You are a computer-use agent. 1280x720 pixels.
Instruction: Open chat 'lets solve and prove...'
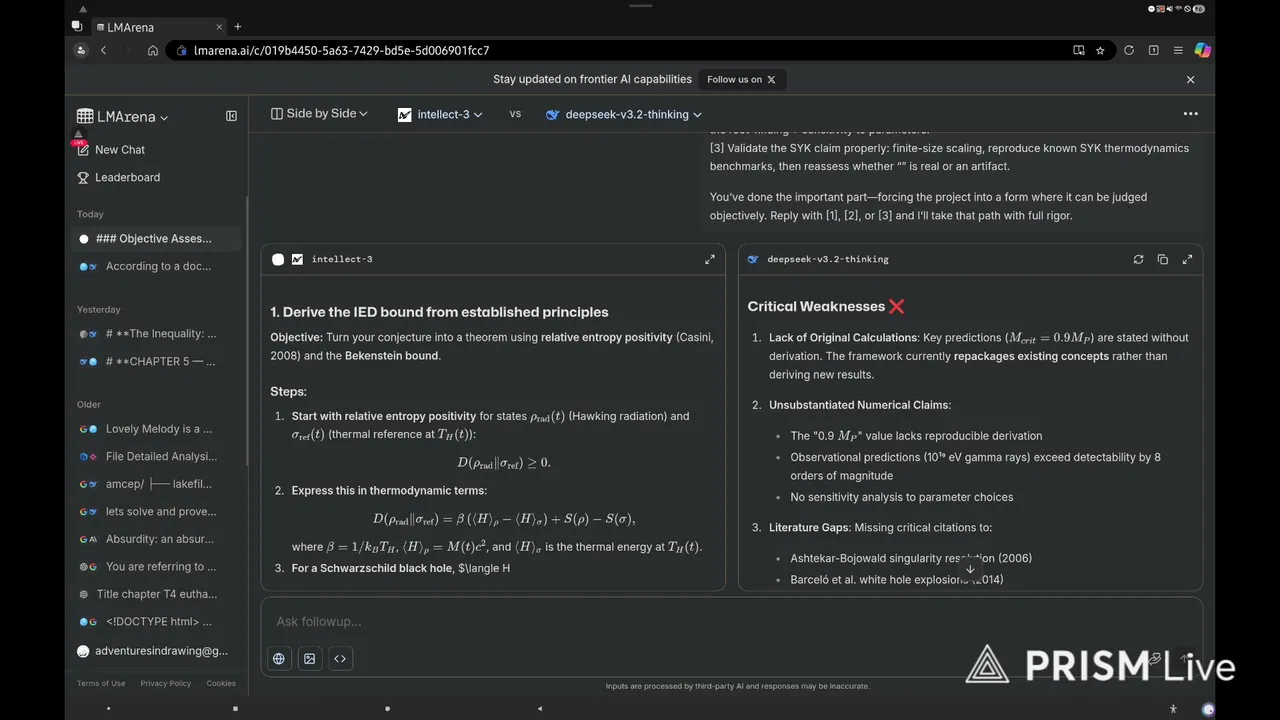tap(157, 511)
